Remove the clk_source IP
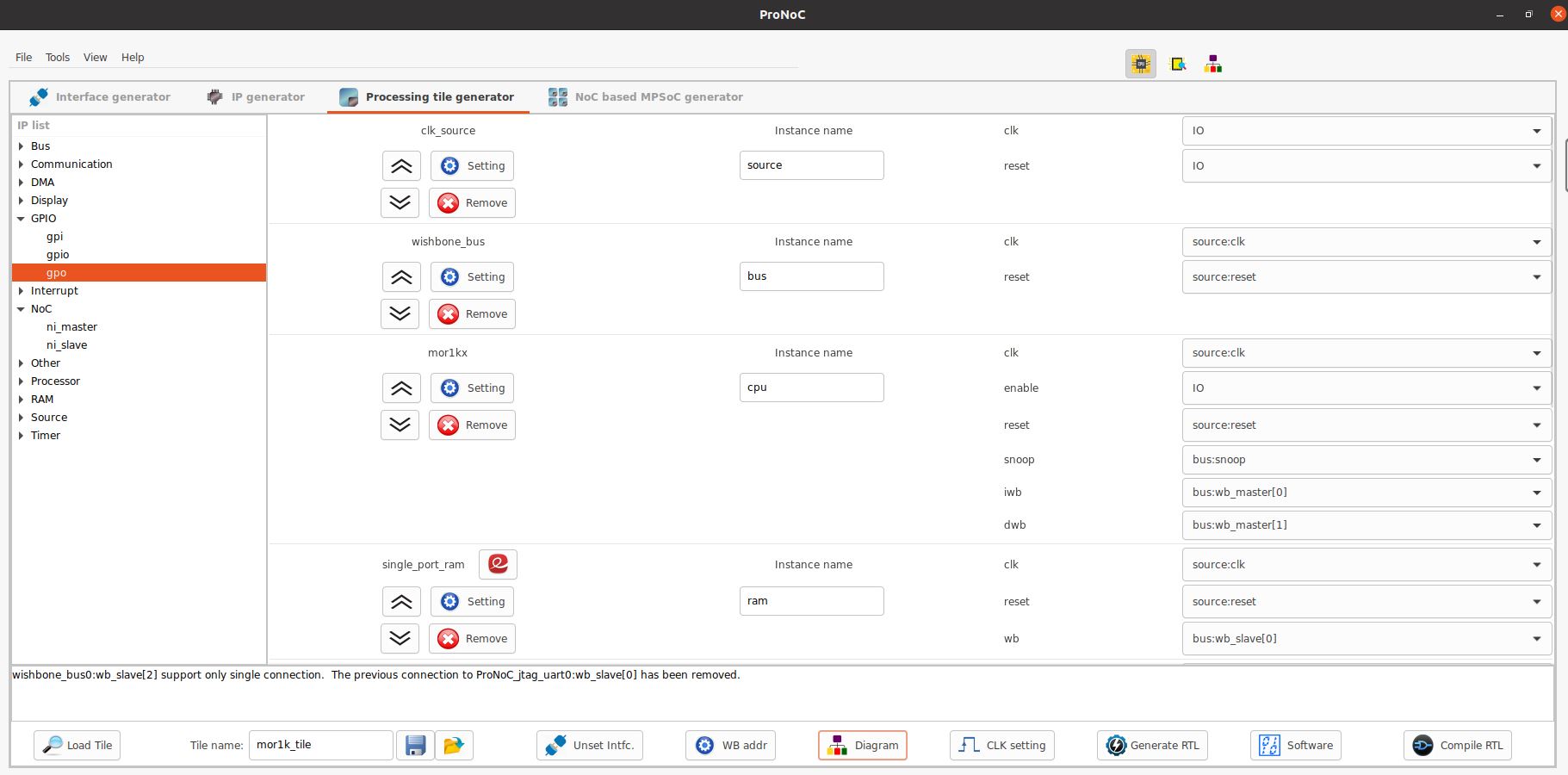This screenshot has height=775, width=1568. [472, 203]
